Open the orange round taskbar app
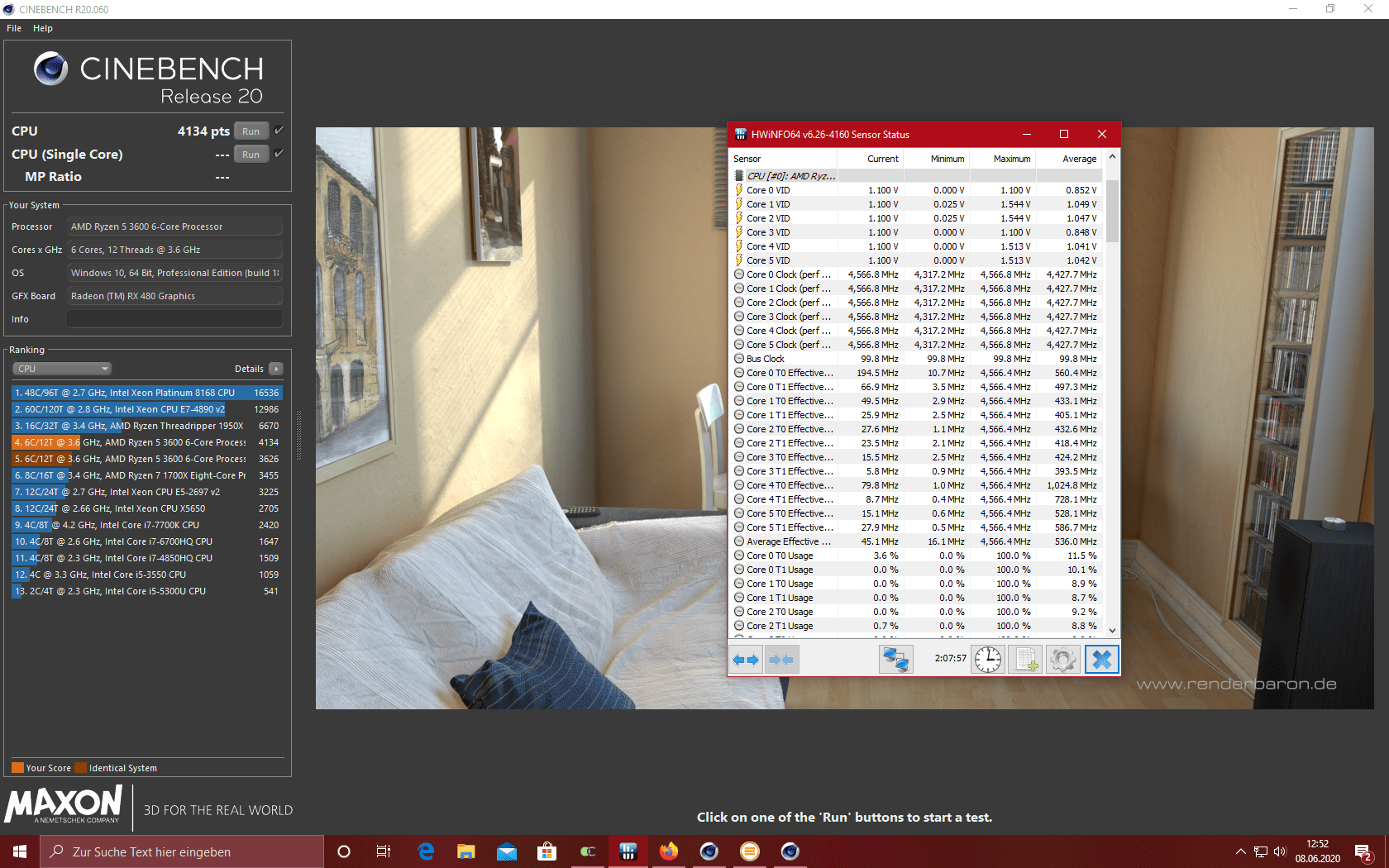 click(749, 851)
